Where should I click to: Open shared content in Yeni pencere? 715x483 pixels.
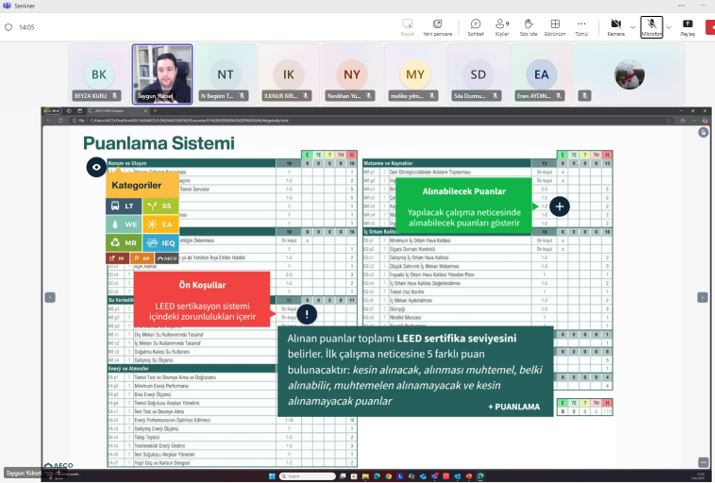click(437, 27)
